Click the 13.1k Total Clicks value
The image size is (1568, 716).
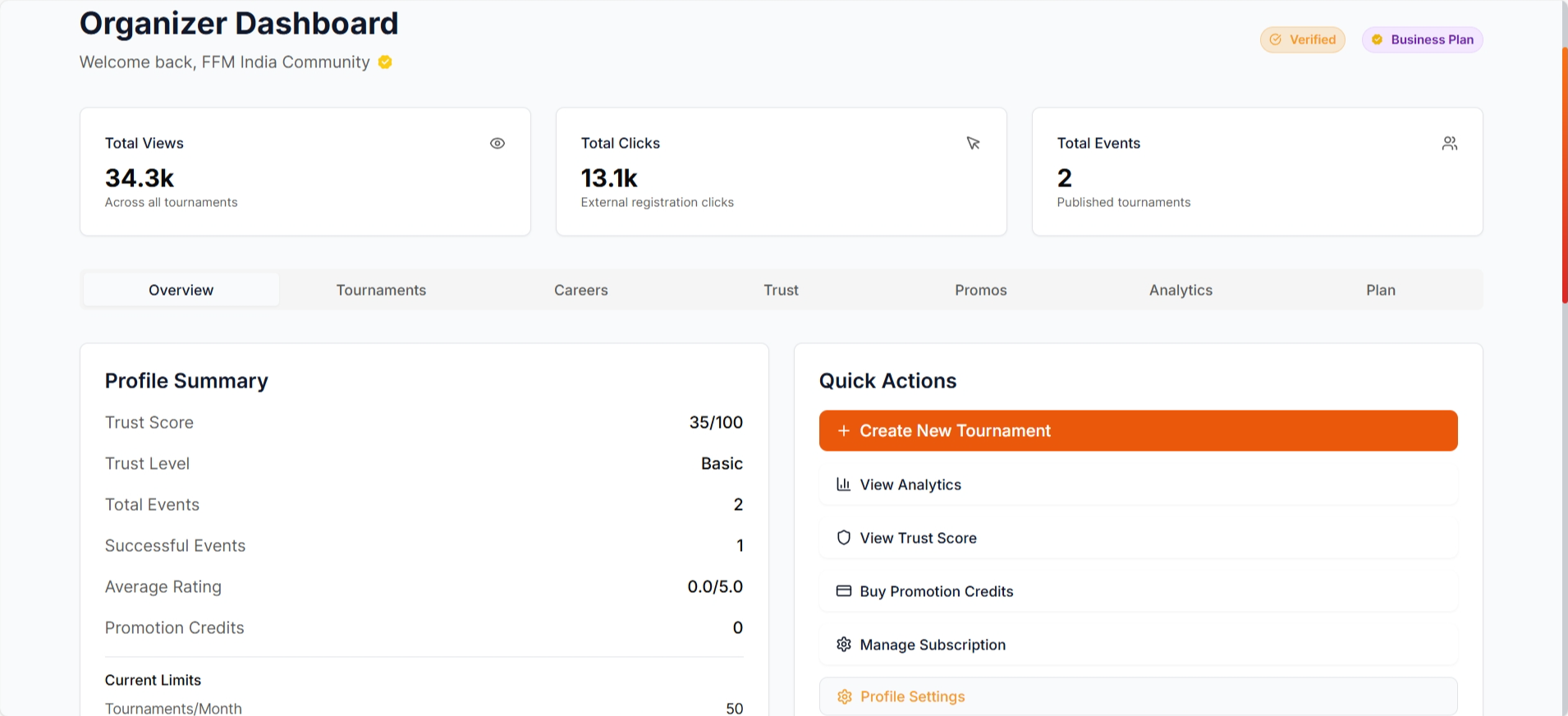click(x=609, y=178)
